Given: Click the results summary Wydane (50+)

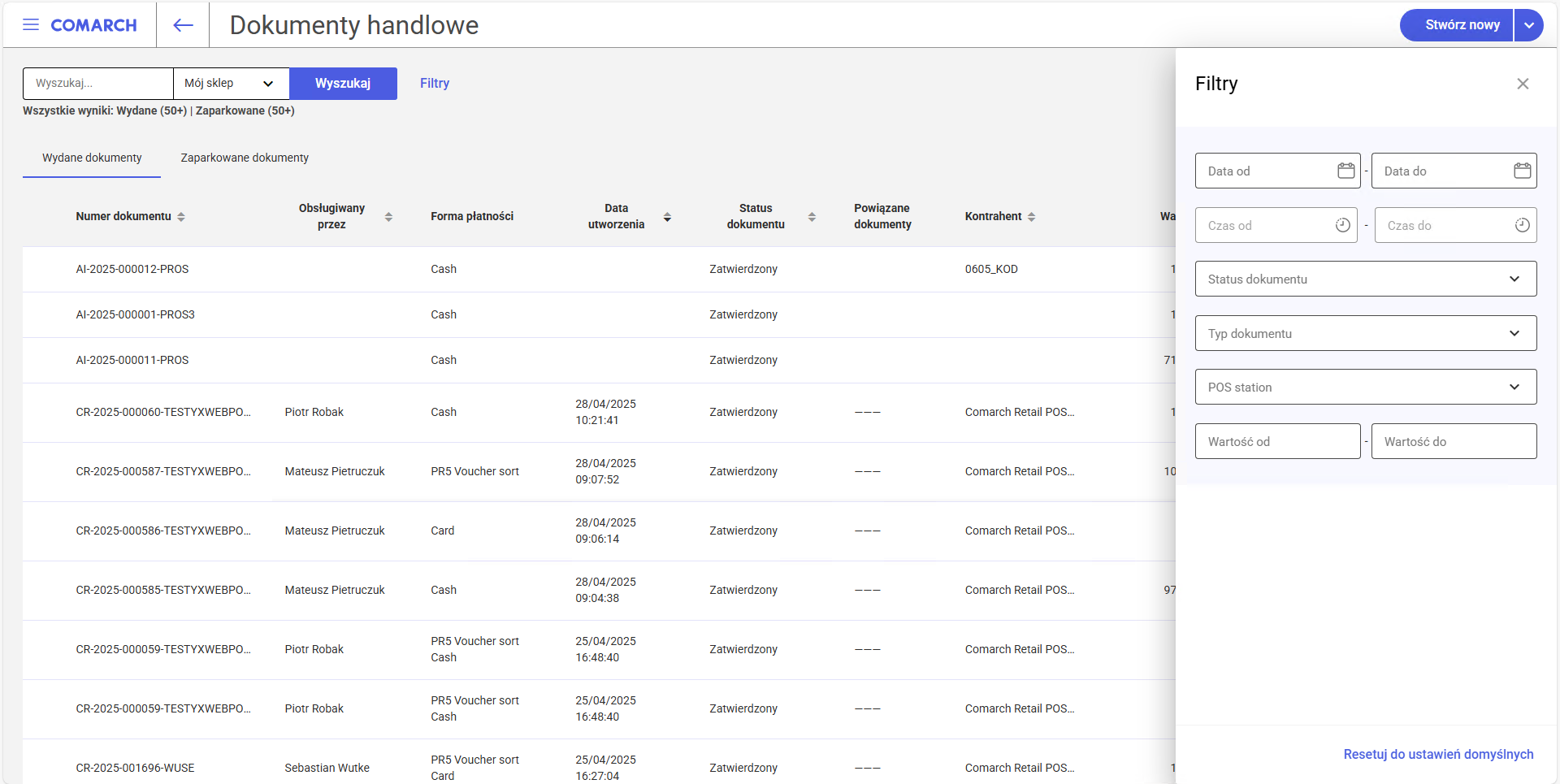Looking at the screenshot, I should [x=151, y=110].
